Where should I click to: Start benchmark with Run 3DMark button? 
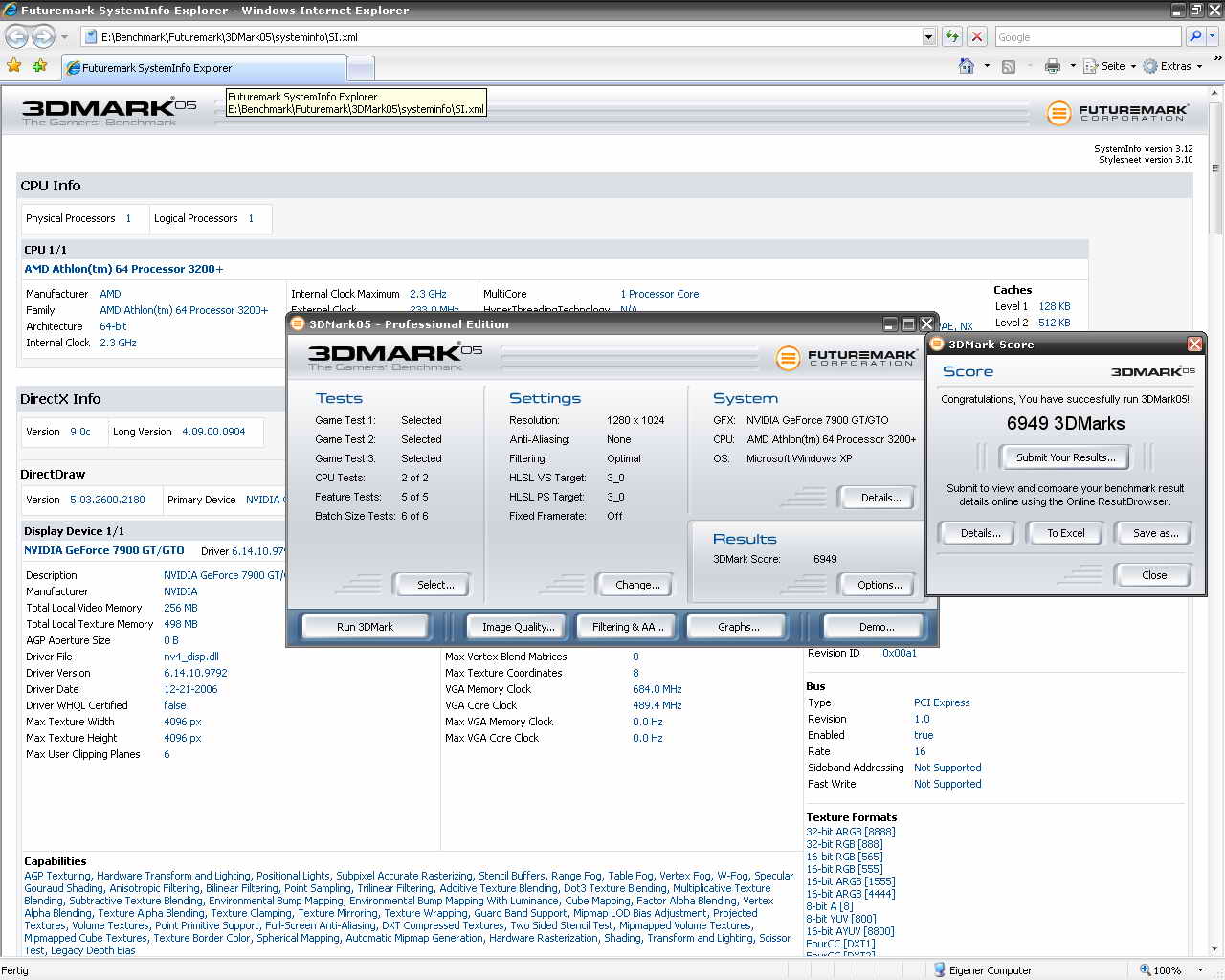(365, 627)
